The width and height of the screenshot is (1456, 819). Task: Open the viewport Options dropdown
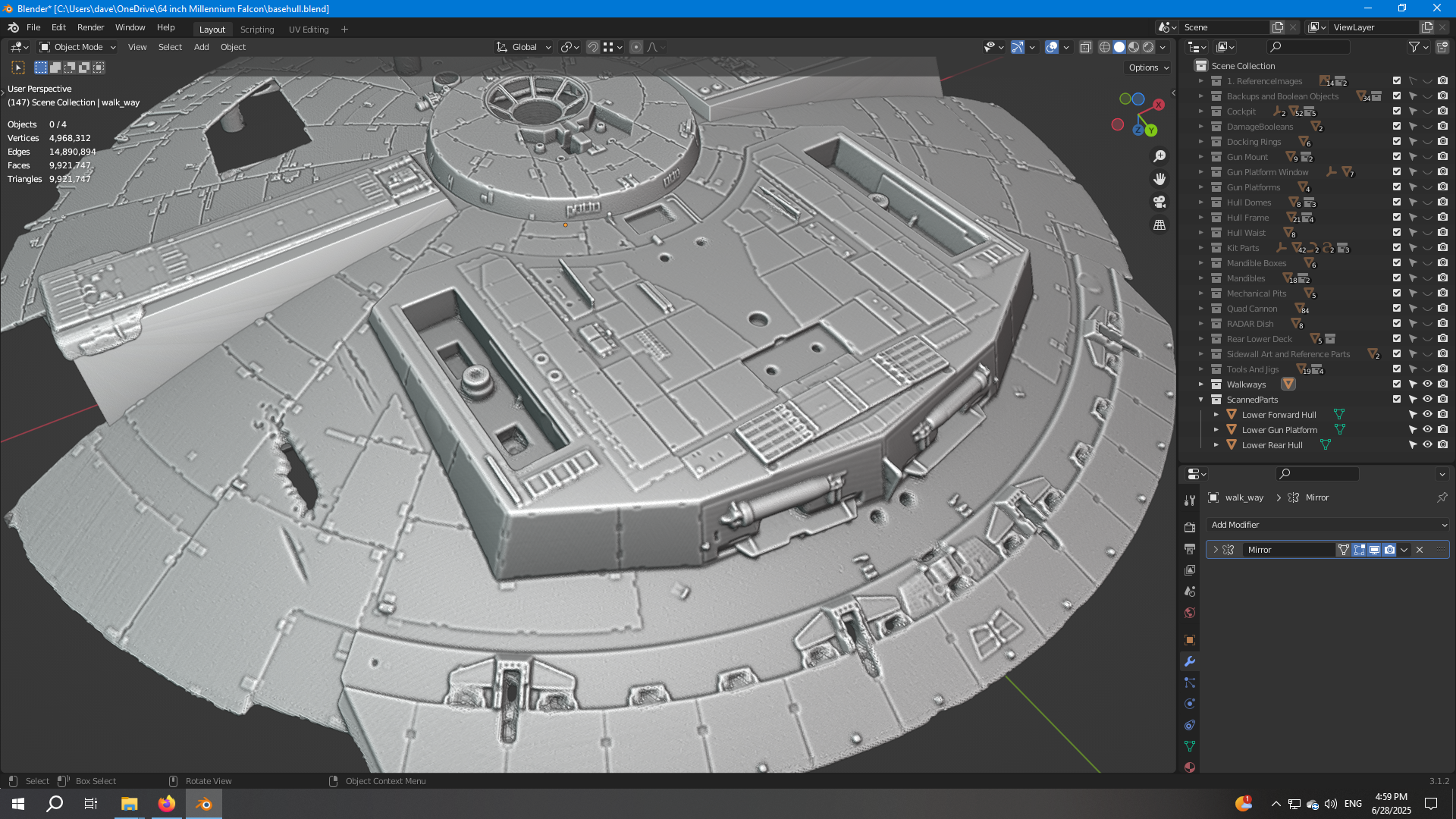(1148, 67)
